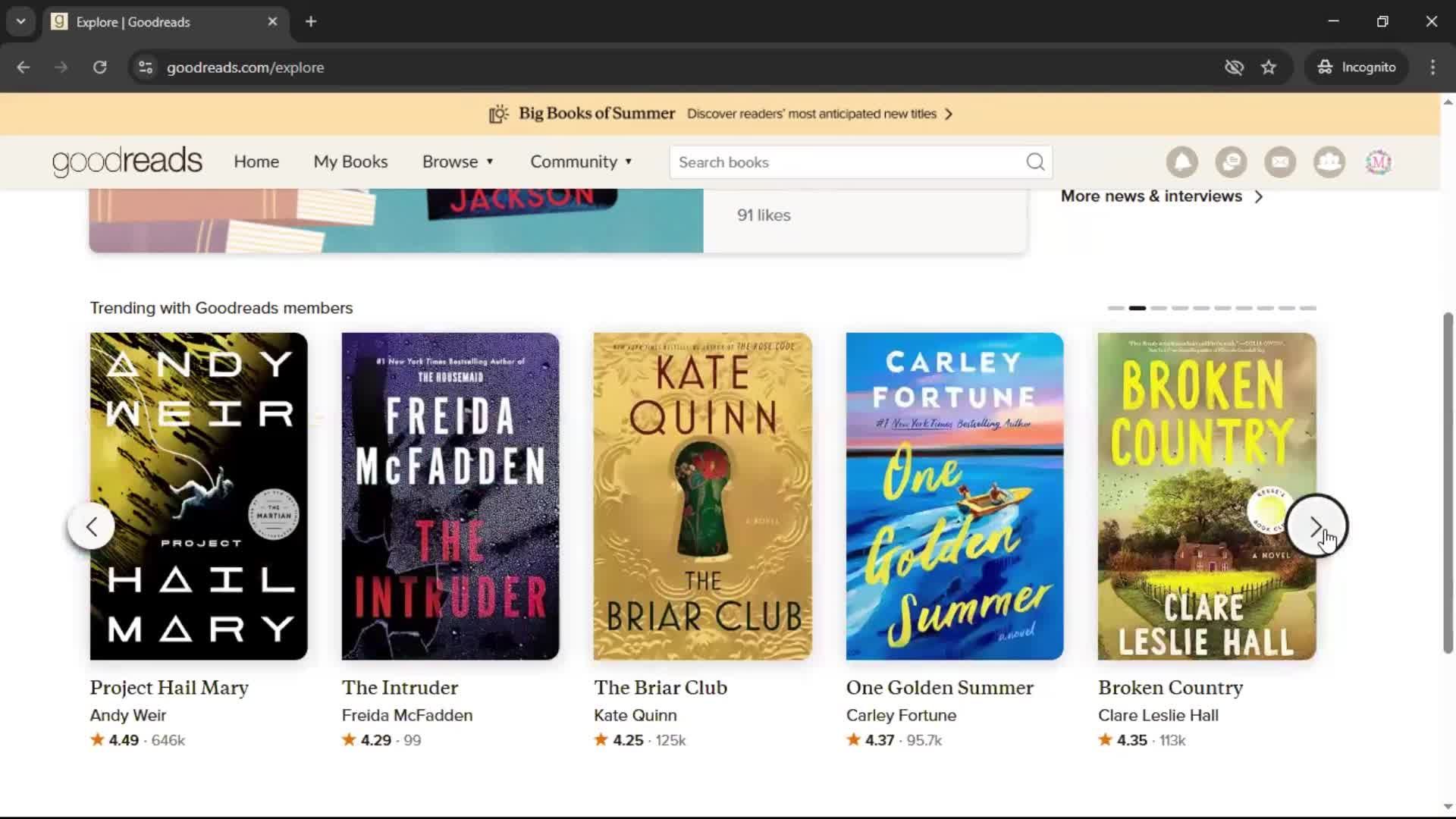
Task: Click One Golden Summer title link
Action: [x=940, y=688]
